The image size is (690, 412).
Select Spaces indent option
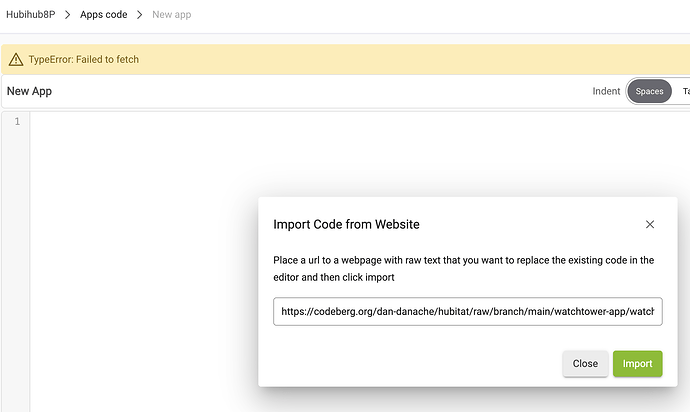649,91
